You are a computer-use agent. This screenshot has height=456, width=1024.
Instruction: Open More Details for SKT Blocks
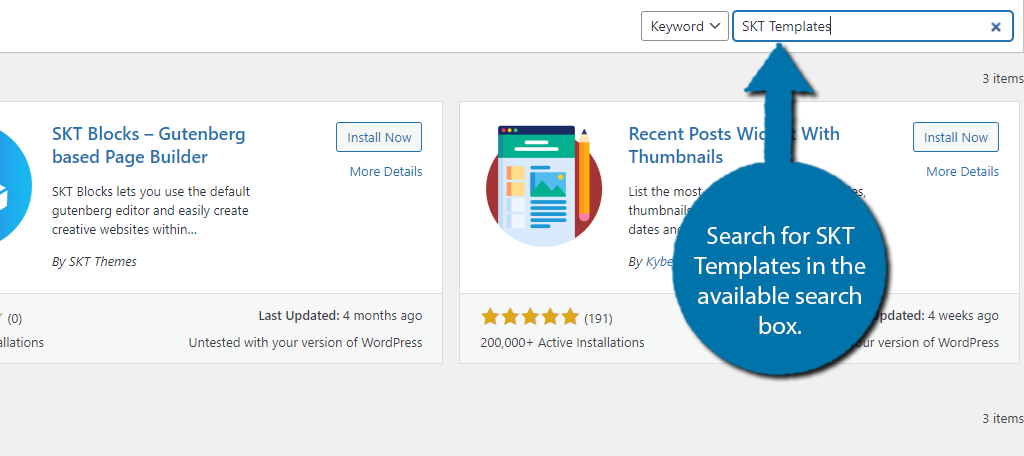tap(386, 172)
